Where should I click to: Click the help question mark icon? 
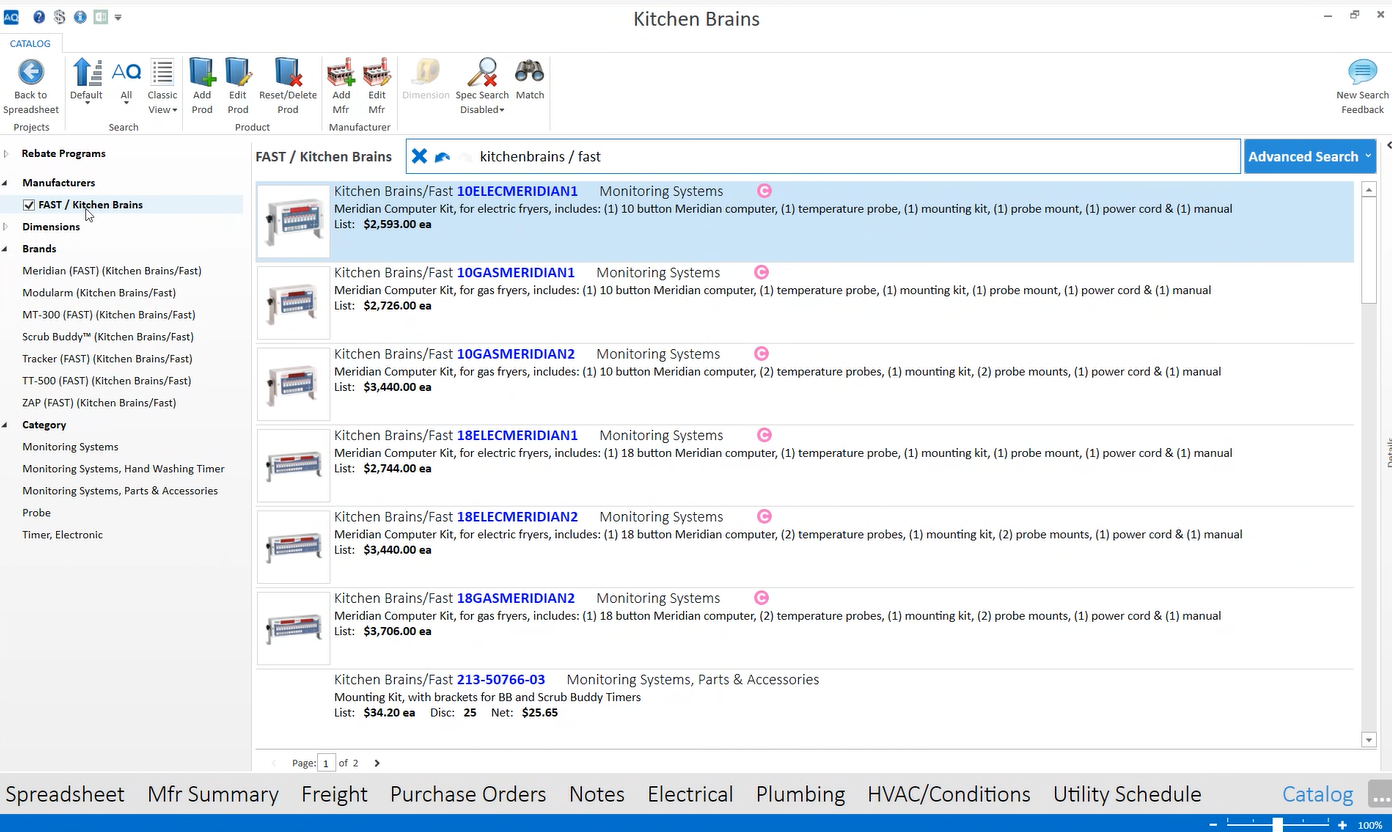pos(39,17)
